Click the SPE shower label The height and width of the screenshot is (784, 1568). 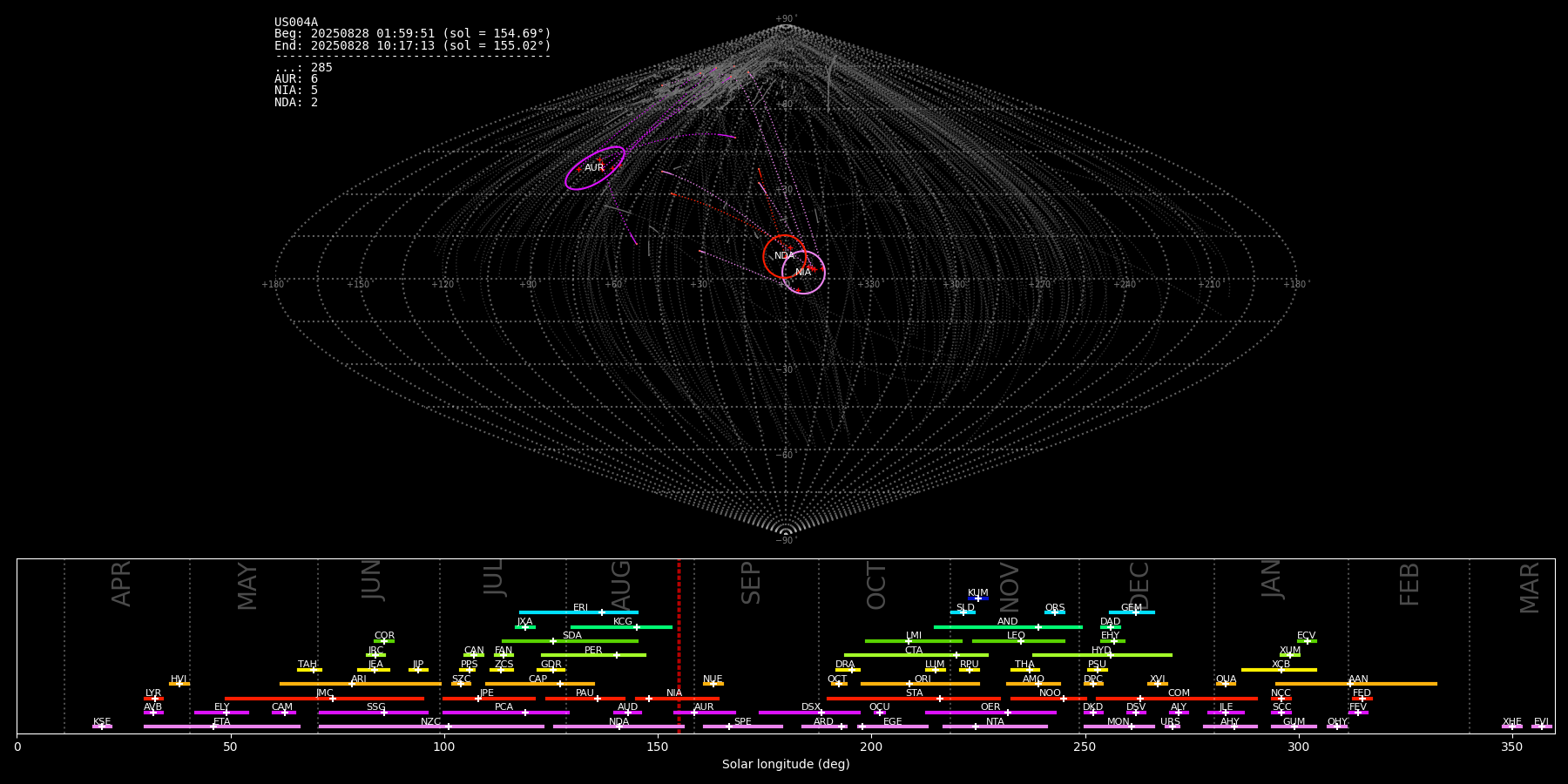743,722
